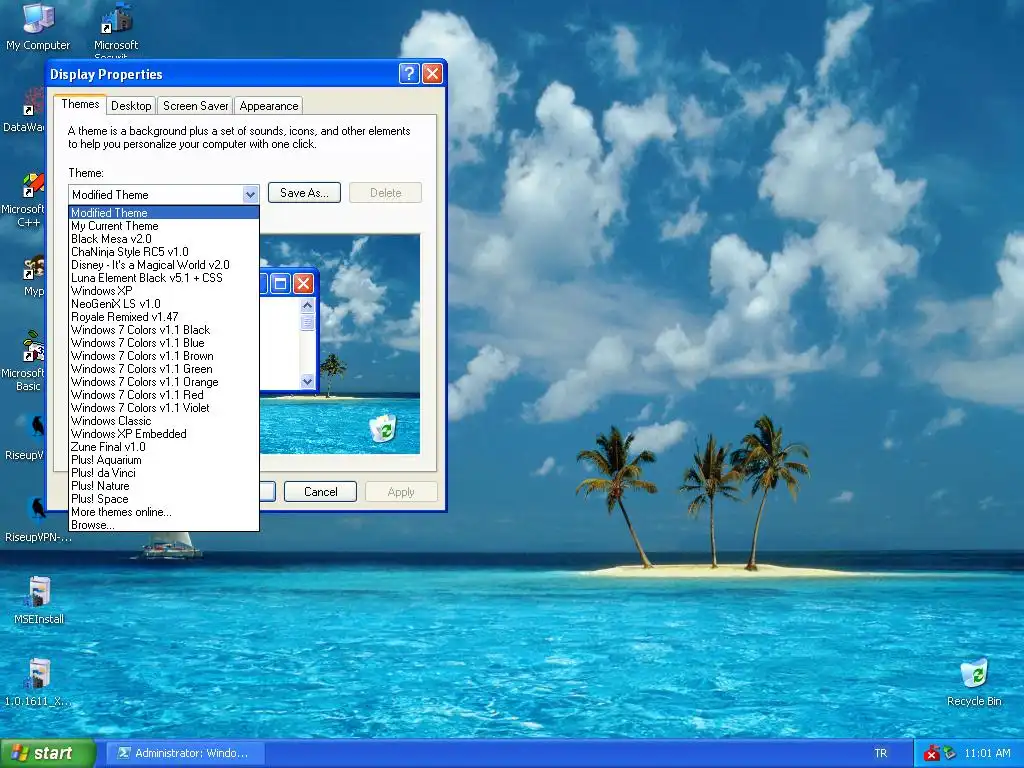Choose Disney - It's a Magical World v2.0
This screenshot has width=1024, height=768.
[164, 265]
